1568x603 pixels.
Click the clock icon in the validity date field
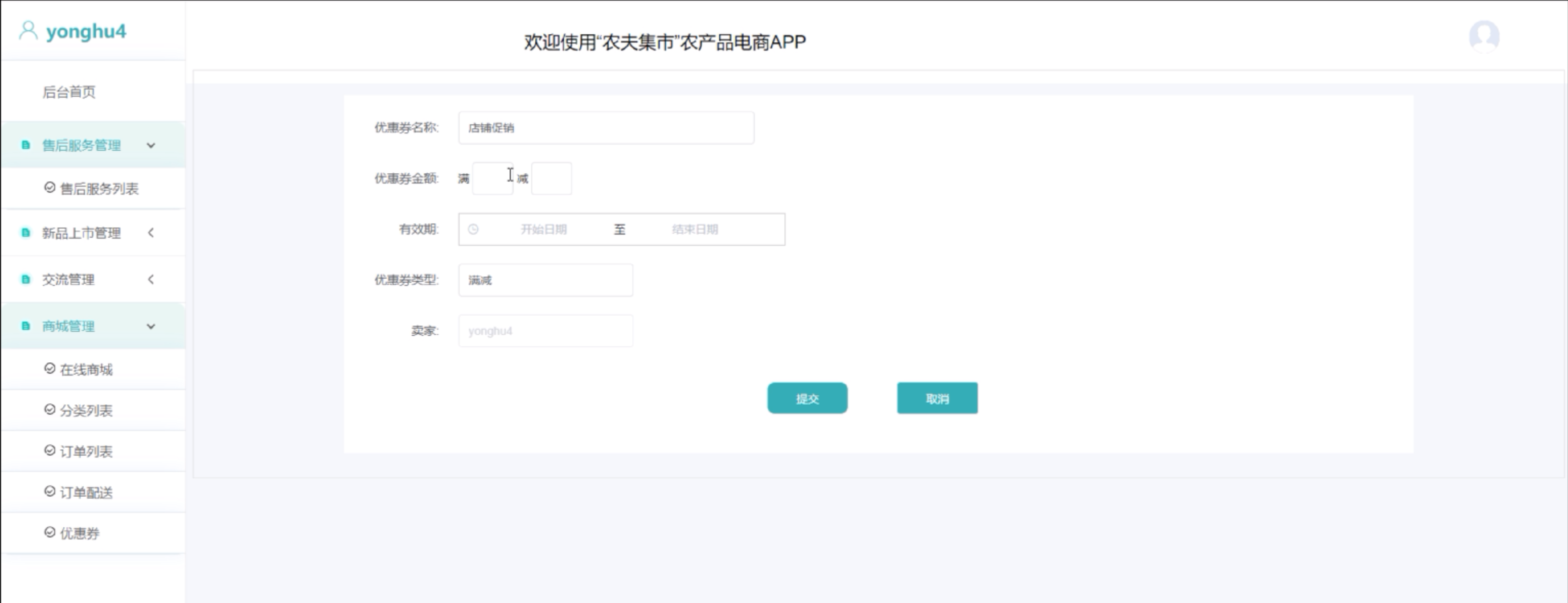pos(473,229)
